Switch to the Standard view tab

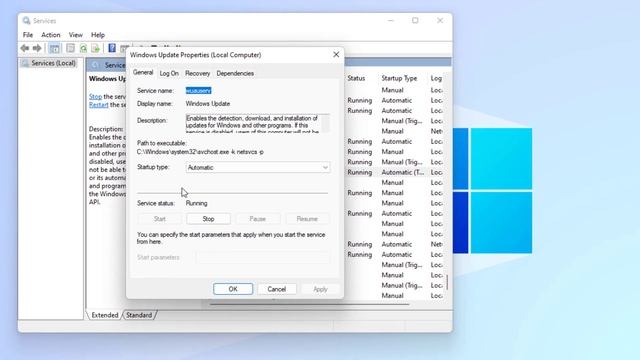[x=139, y=315]
